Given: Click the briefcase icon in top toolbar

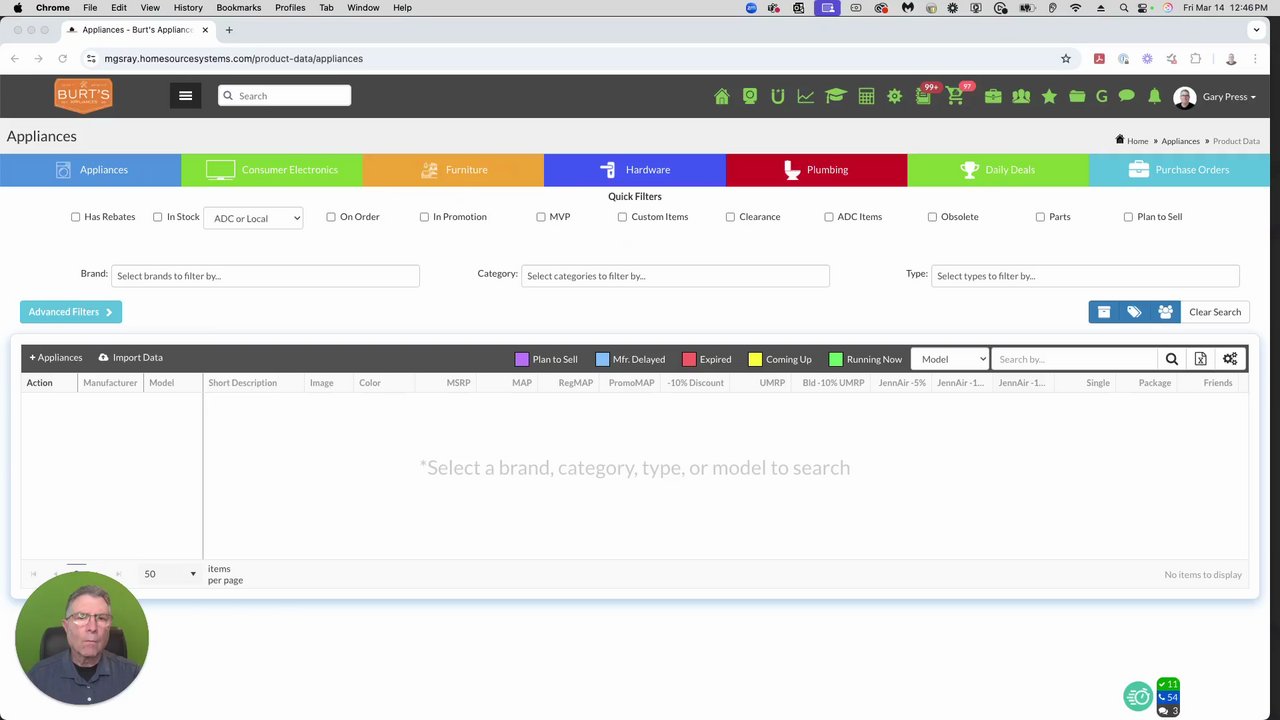Looking at the screenshot, I should coord(993,96).
